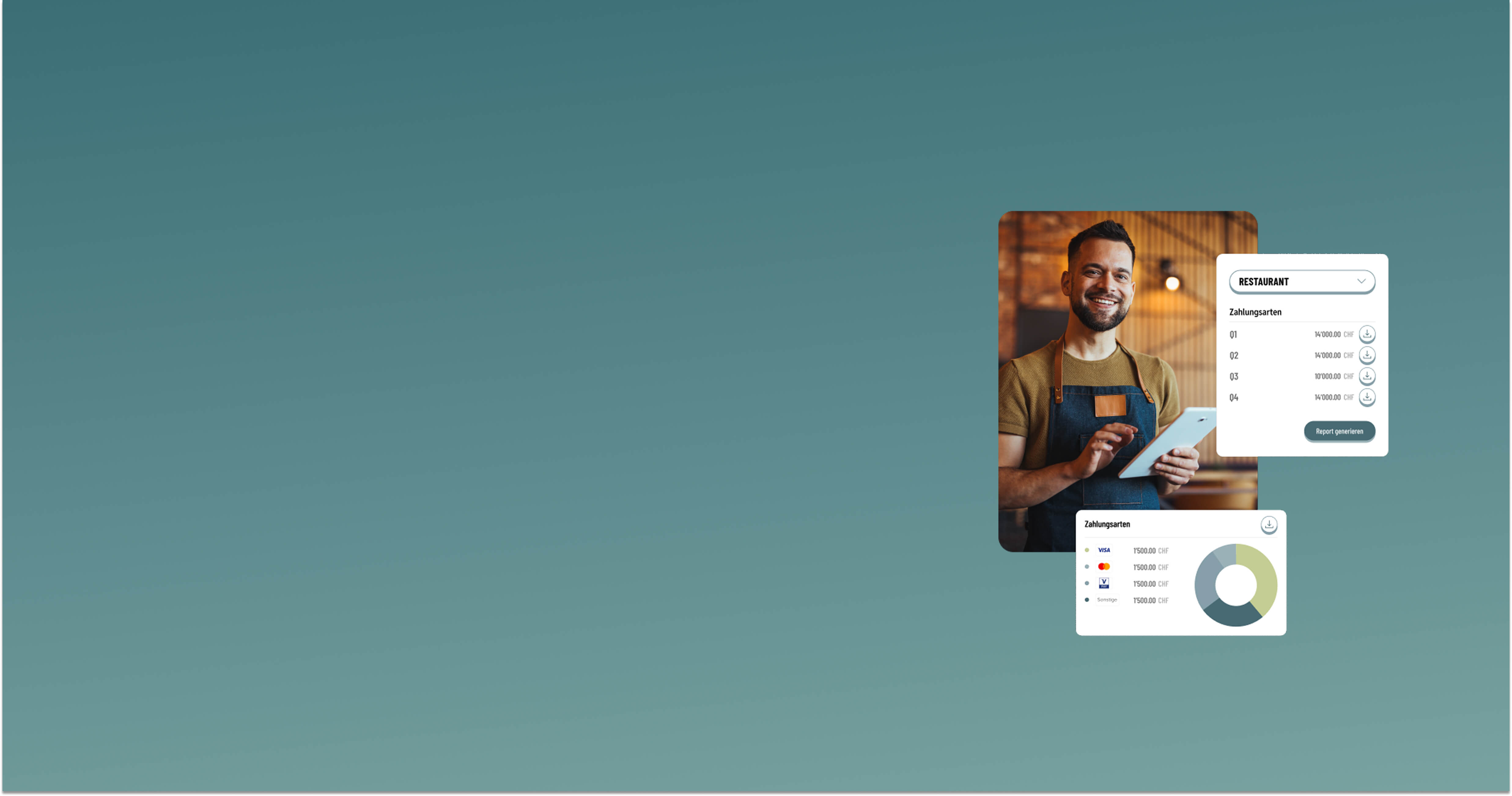This screenshot has width=1512, height=796.
Task: Download the Zahlungsarten chart card
Action: (1269, 525)
